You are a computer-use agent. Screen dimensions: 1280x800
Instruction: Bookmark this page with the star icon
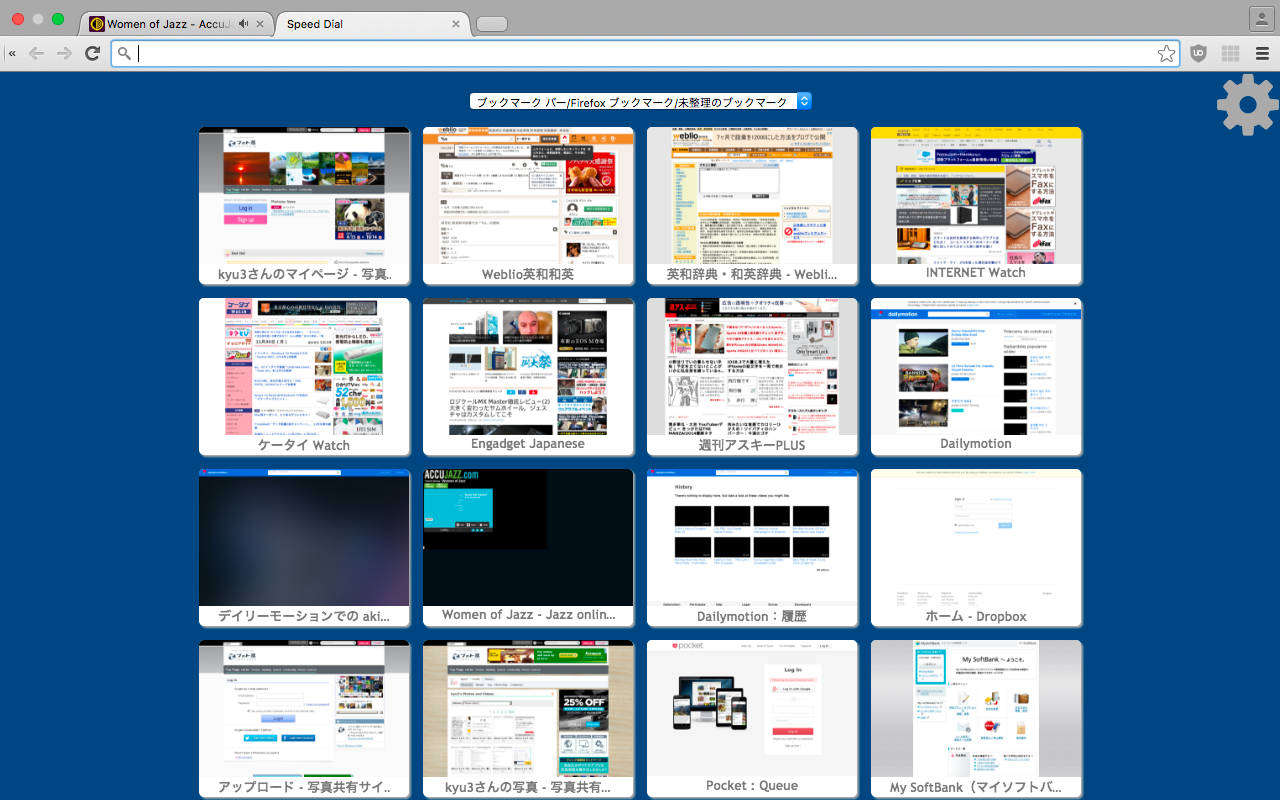(1166, 54)
